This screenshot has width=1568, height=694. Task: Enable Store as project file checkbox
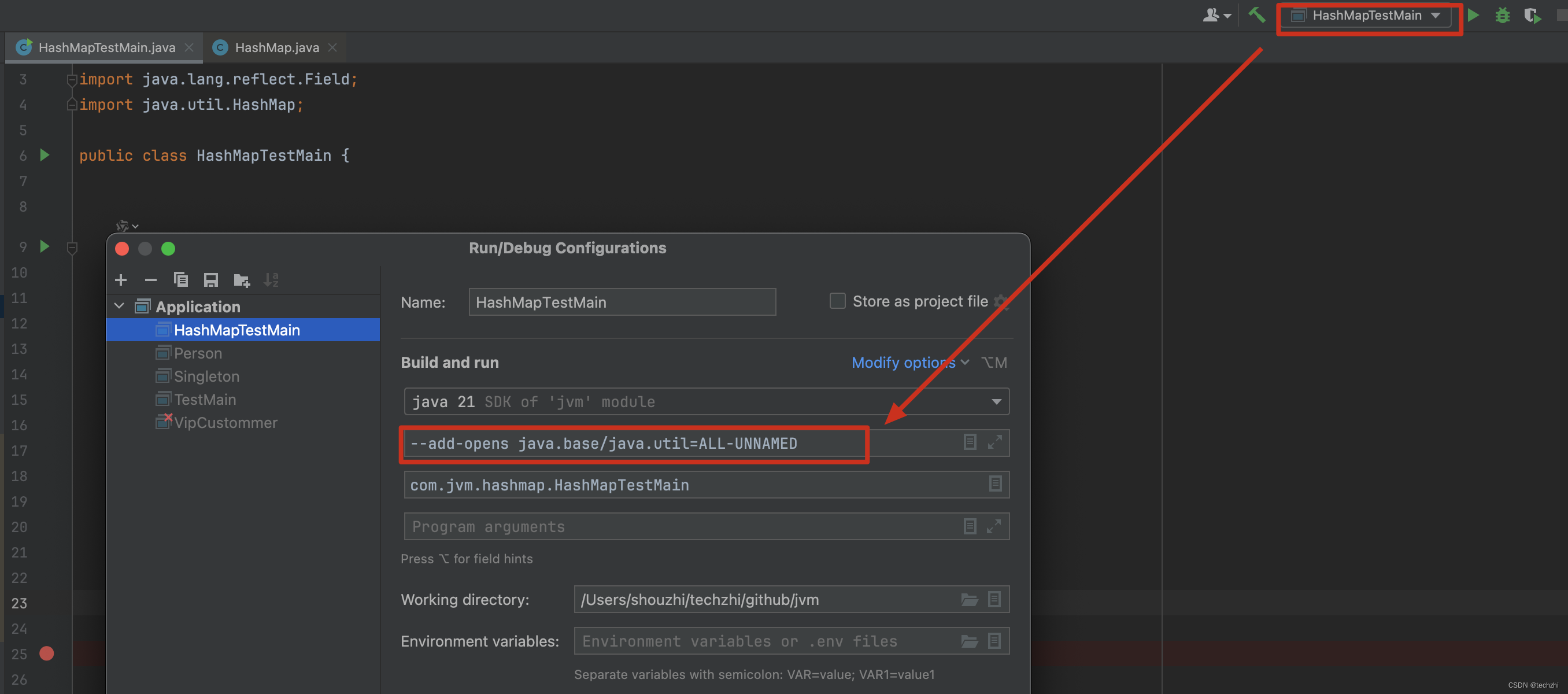(x=838, y=301)
